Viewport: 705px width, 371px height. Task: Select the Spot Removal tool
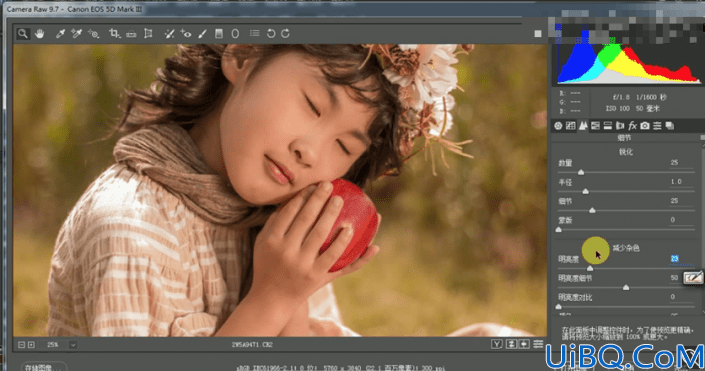point(169,34)
